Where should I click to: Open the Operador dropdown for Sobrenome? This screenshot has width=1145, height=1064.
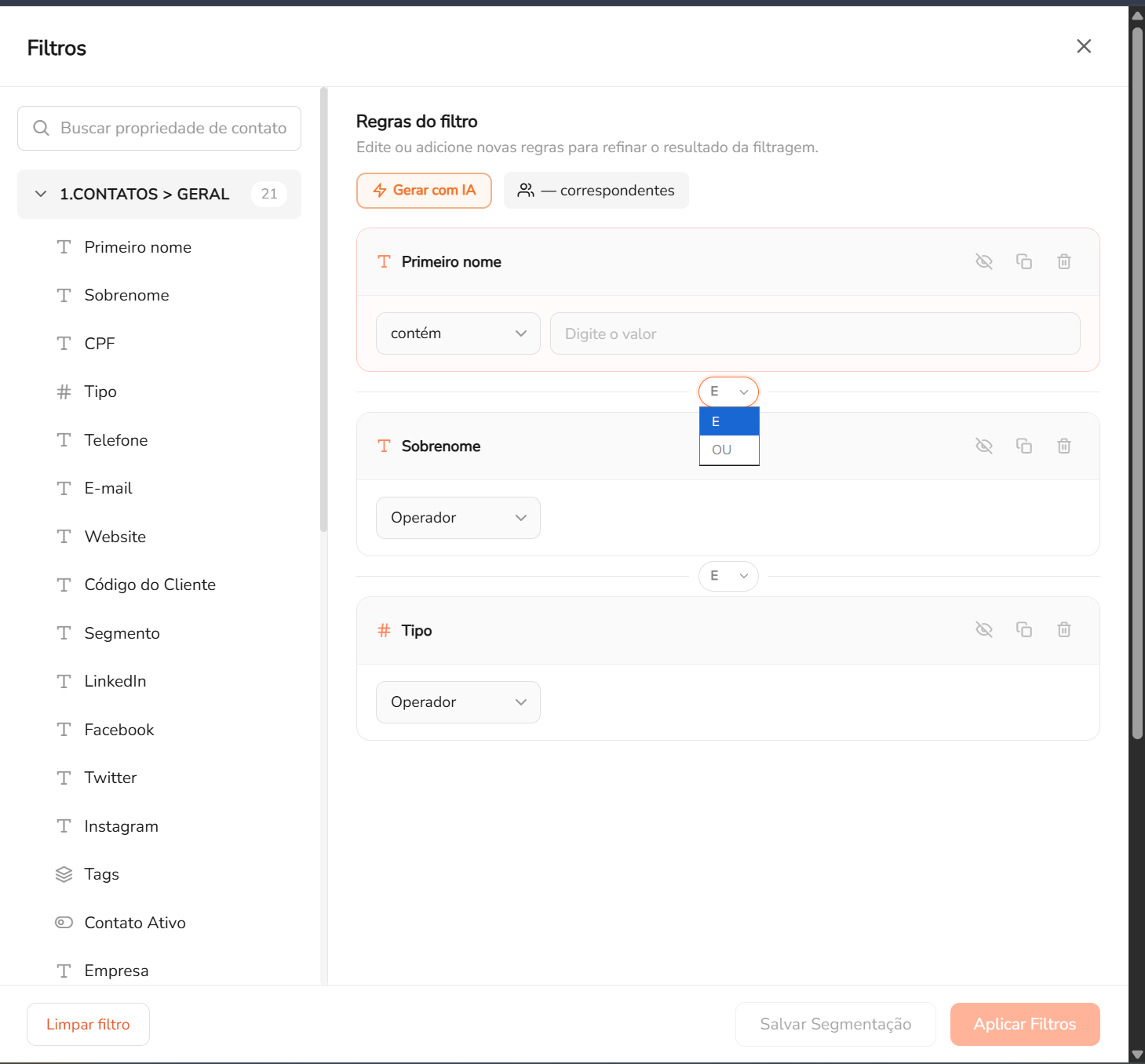pos(458,518)
